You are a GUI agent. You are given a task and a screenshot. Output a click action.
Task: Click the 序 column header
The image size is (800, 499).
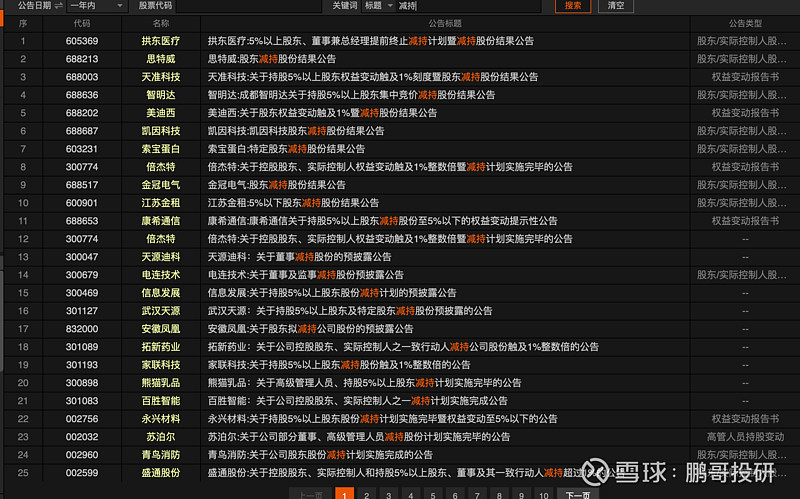coord(22,23)
